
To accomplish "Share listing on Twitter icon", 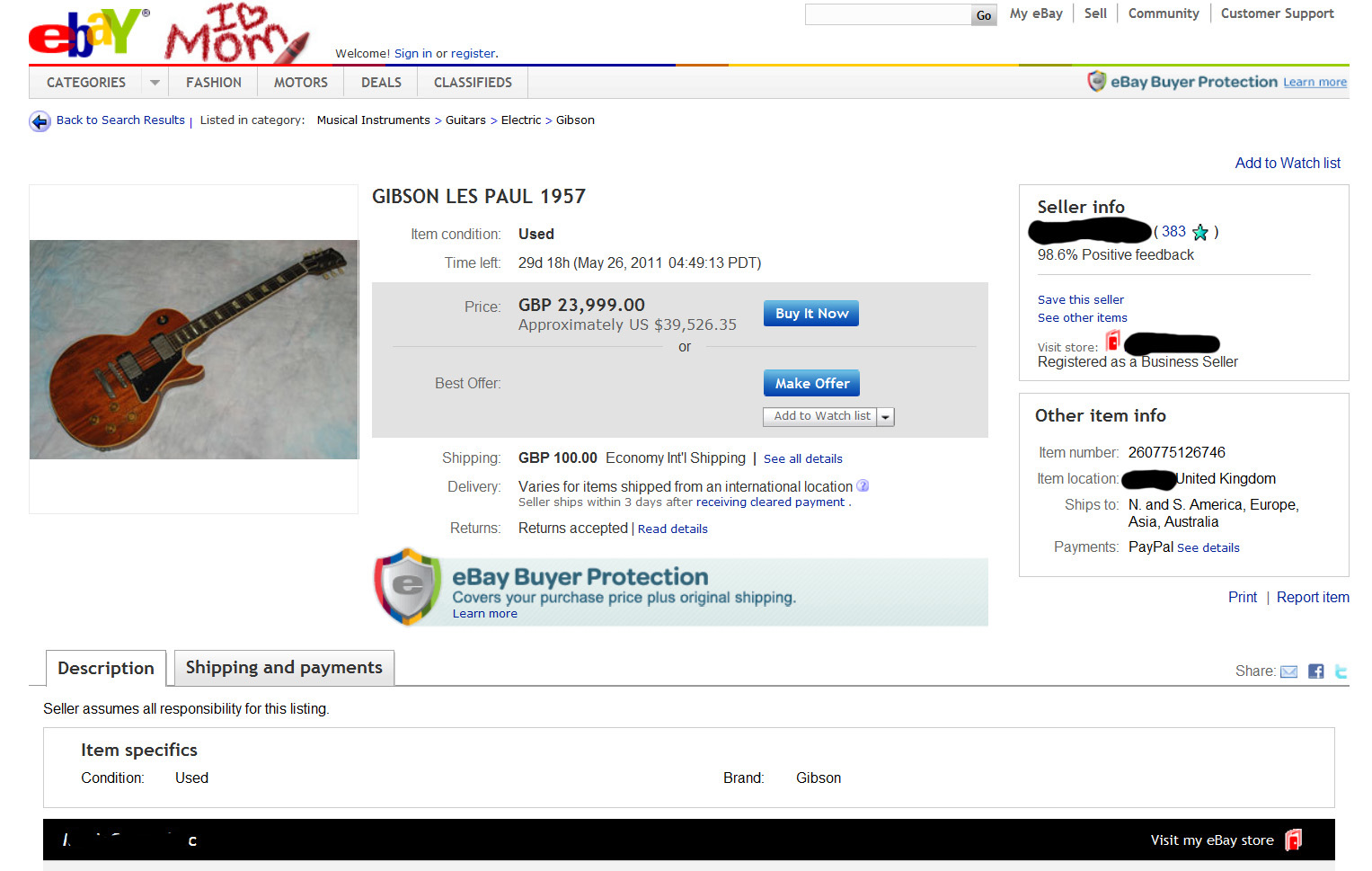I will 1341,671.
